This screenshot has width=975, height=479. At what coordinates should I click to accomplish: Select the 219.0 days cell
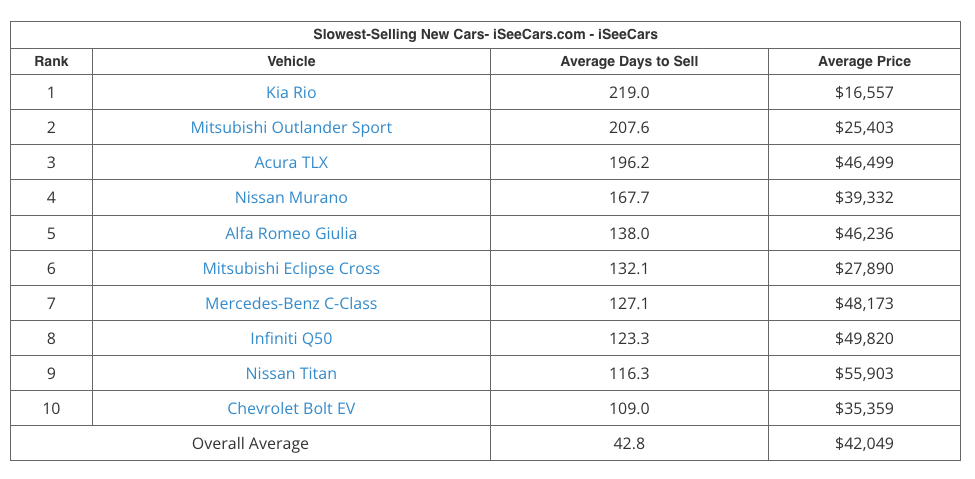pyautogui.click(x=629, y=92)
